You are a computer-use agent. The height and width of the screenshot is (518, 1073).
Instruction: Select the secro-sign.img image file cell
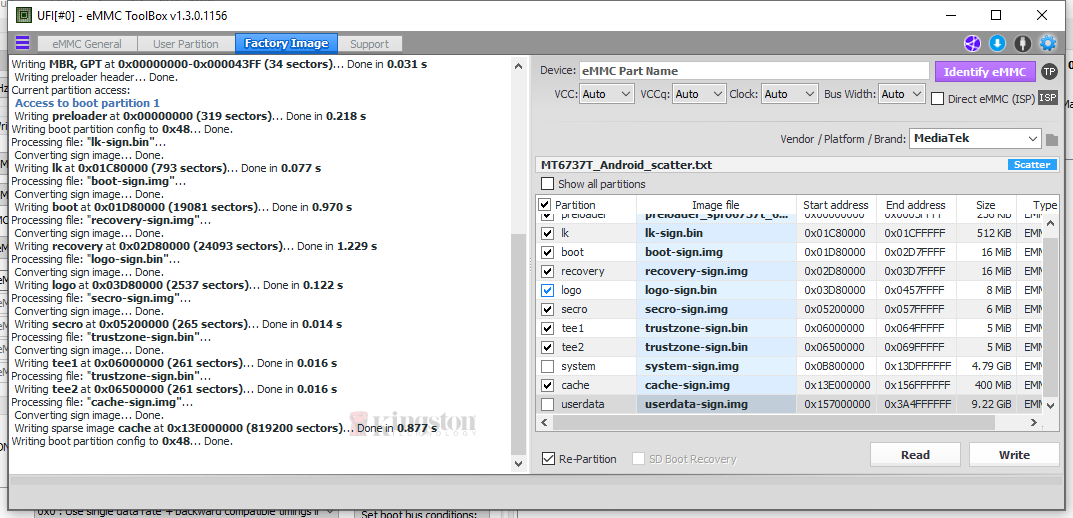[x=716, y=309]
